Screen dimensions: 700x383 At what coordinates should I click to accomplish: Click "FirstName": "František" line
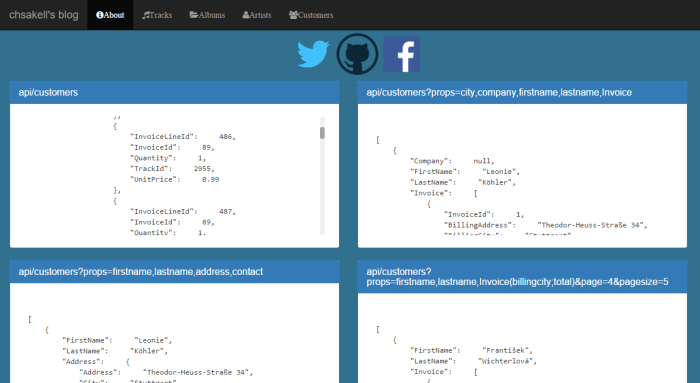pyautogui.click(x=471, y=350)
